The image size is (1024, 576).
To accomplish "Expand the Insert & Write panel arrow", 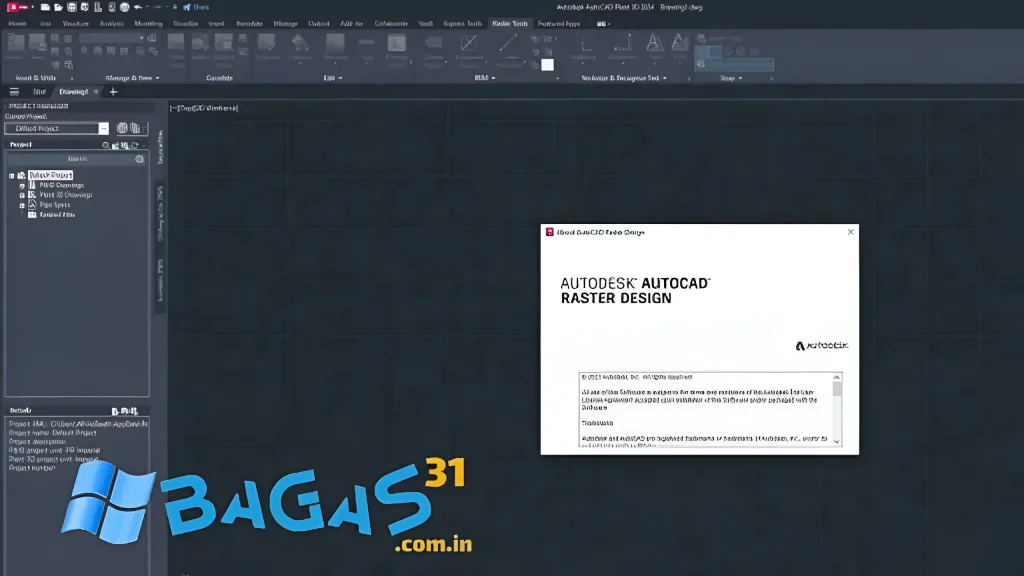I will pos(71,78).
